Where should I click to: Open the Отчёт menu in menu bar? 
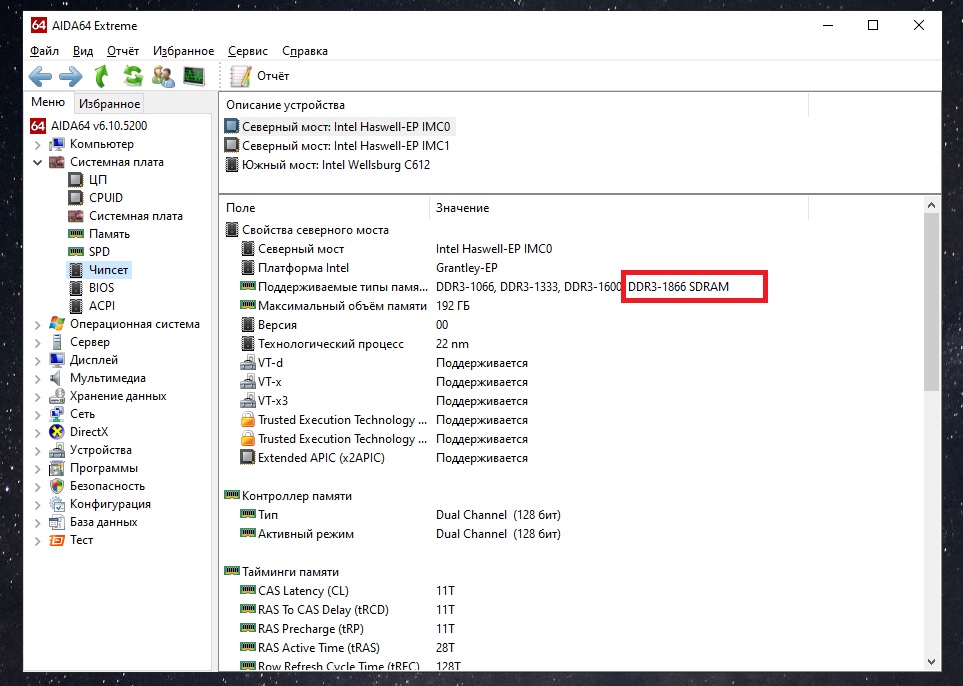pos(123,51)
